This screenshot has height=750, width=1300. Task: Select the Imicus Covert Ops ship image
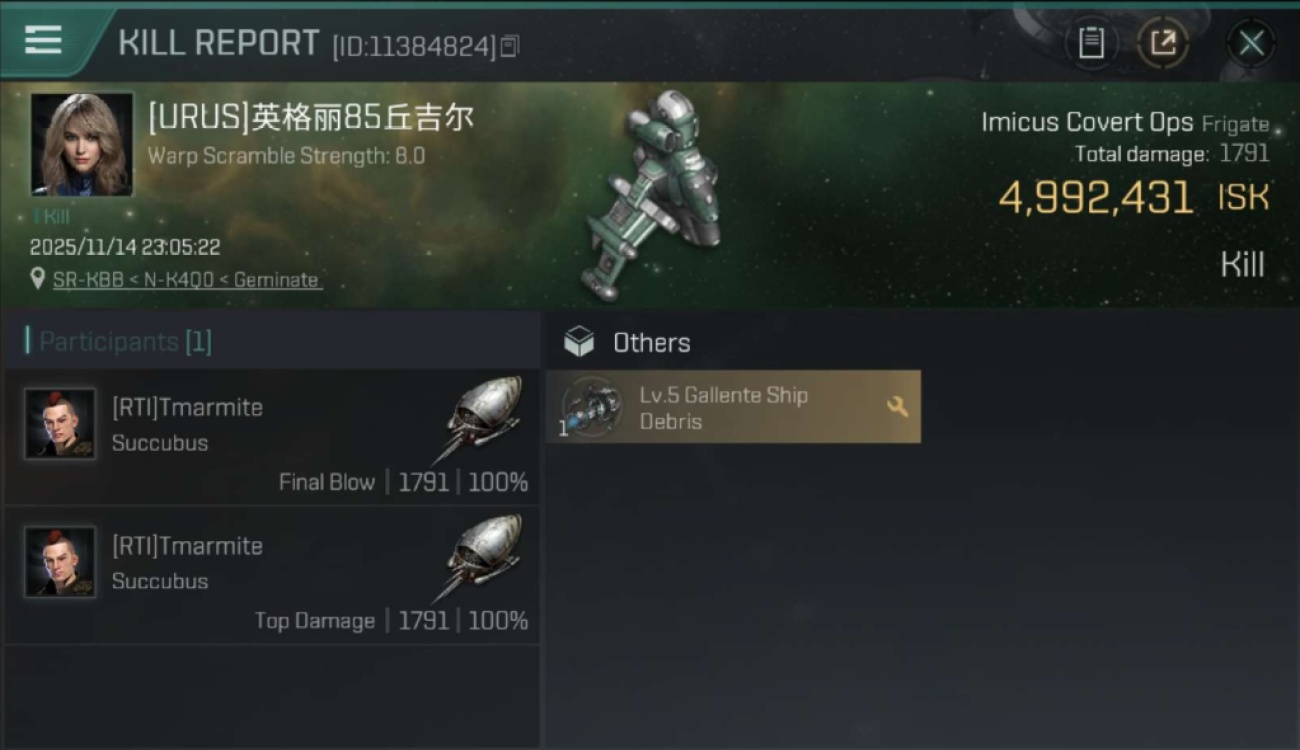[x=654, y=195]
